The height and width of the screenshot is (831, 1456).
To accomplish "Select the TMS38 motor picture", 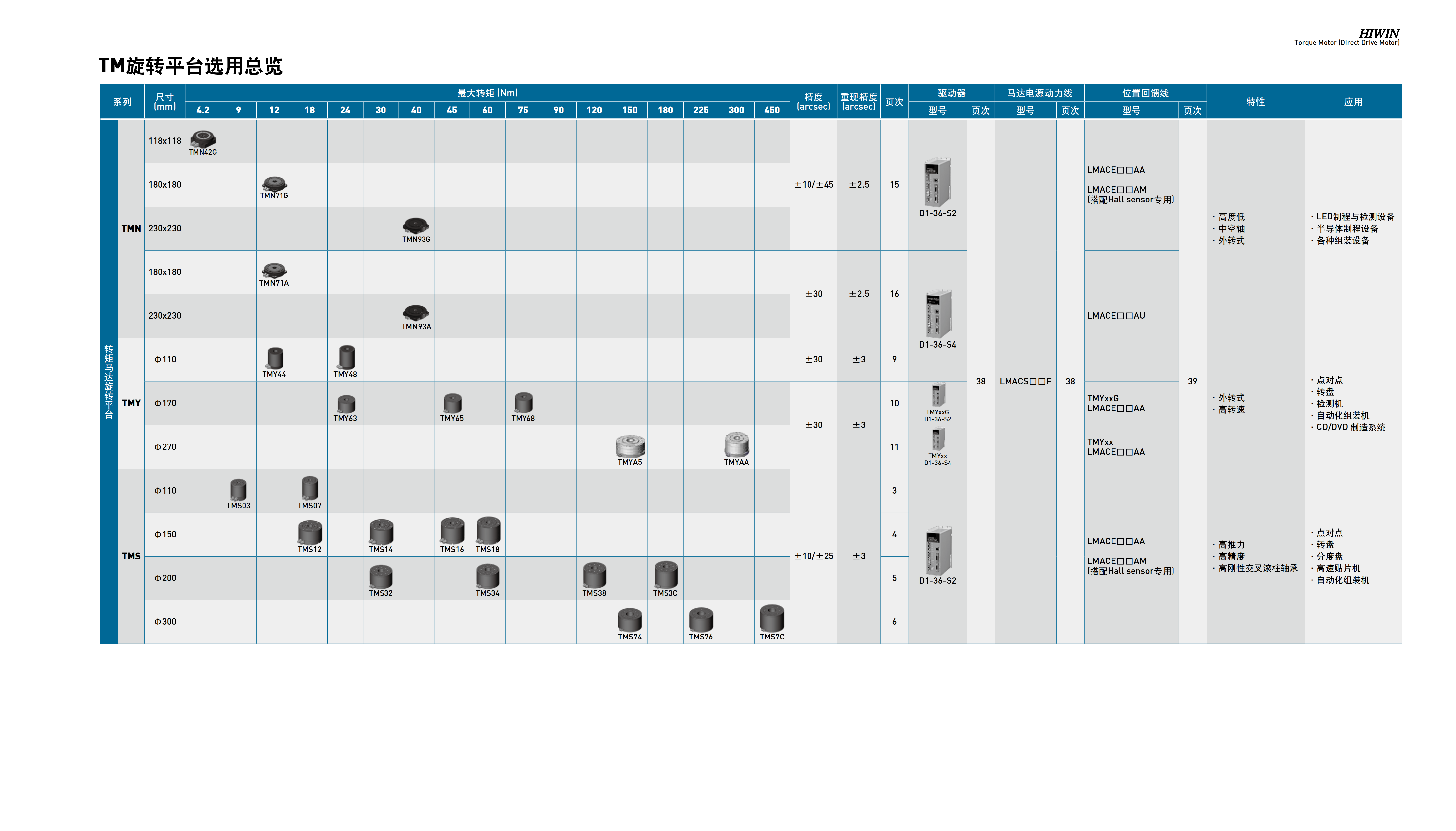I will (594, 575).
